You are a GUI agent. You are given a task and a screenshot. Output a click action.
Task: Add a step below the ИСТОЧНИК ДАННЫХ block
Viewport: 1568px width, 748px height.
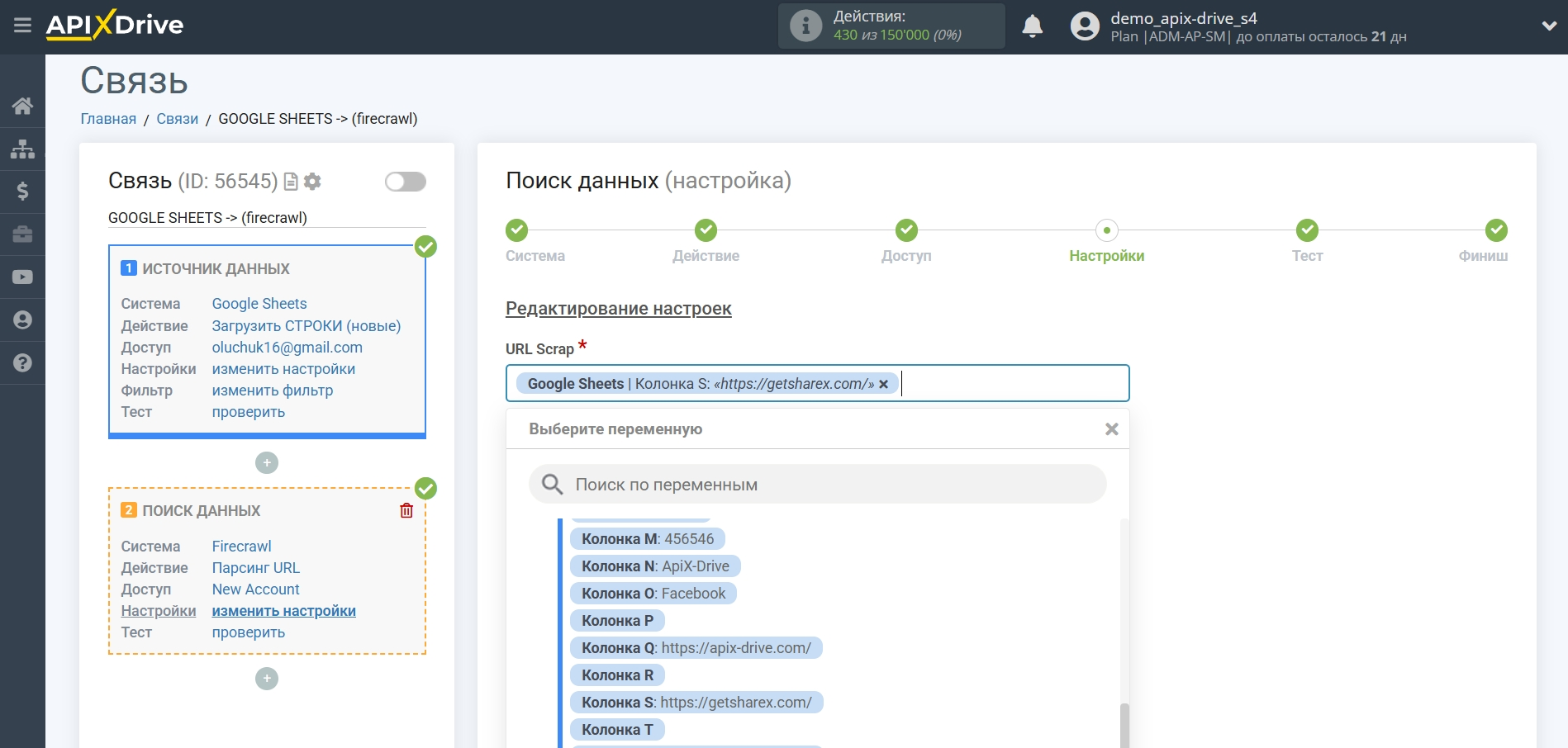pos(266,463)
